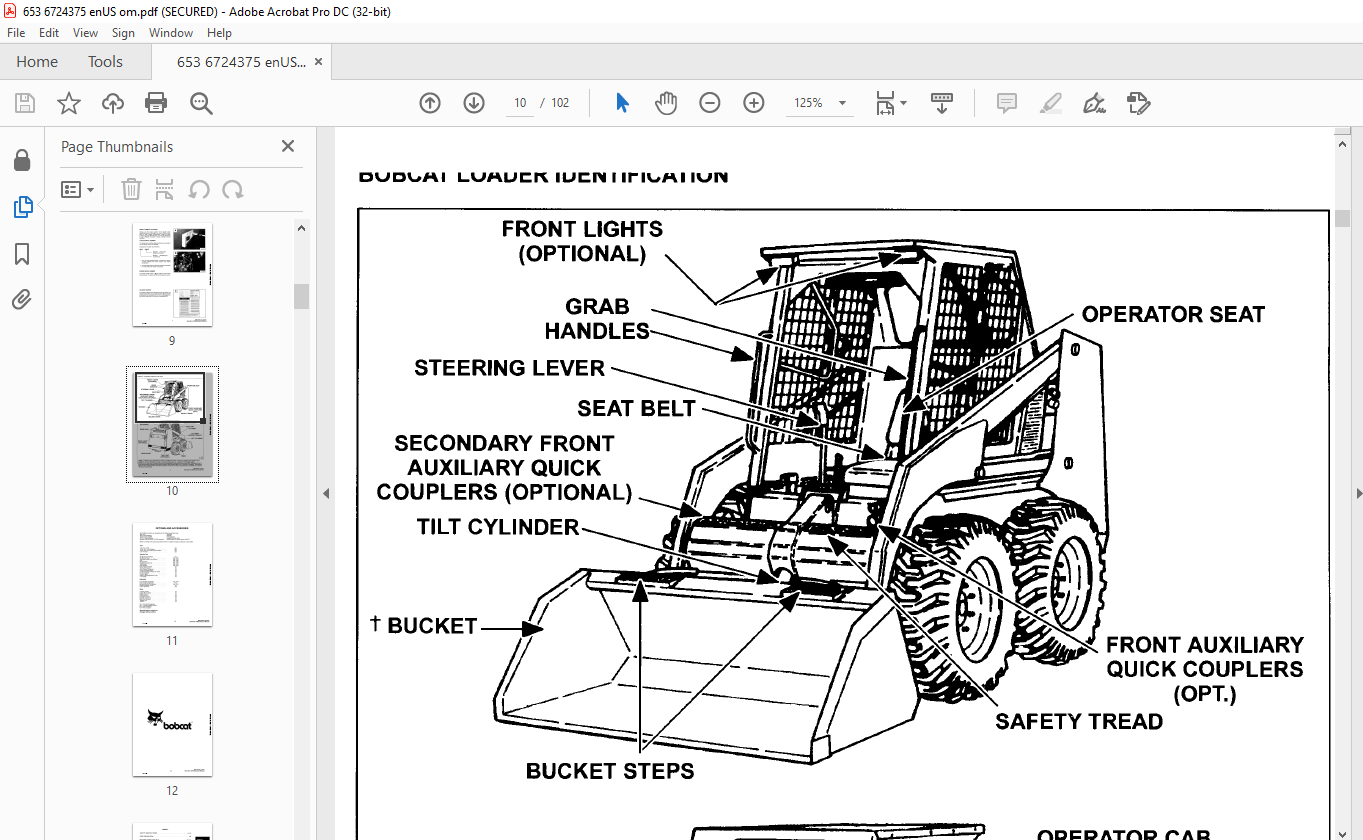Click the Home tab button
This screenshot has height=840, width=1363.
coord(37,62)
